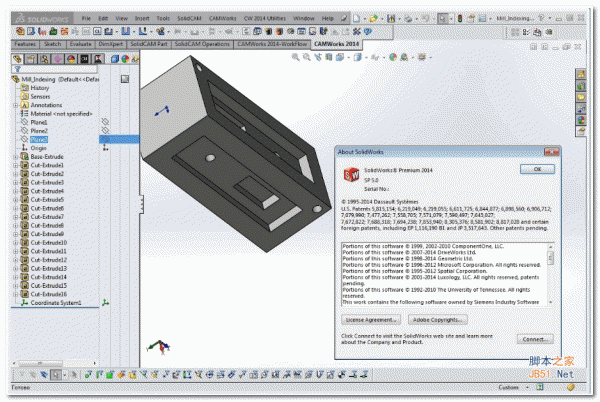Open the PropertyManager tab icon
Viewport: 600px width, 402px height.
pyautogui.click(x=31, y=59)
